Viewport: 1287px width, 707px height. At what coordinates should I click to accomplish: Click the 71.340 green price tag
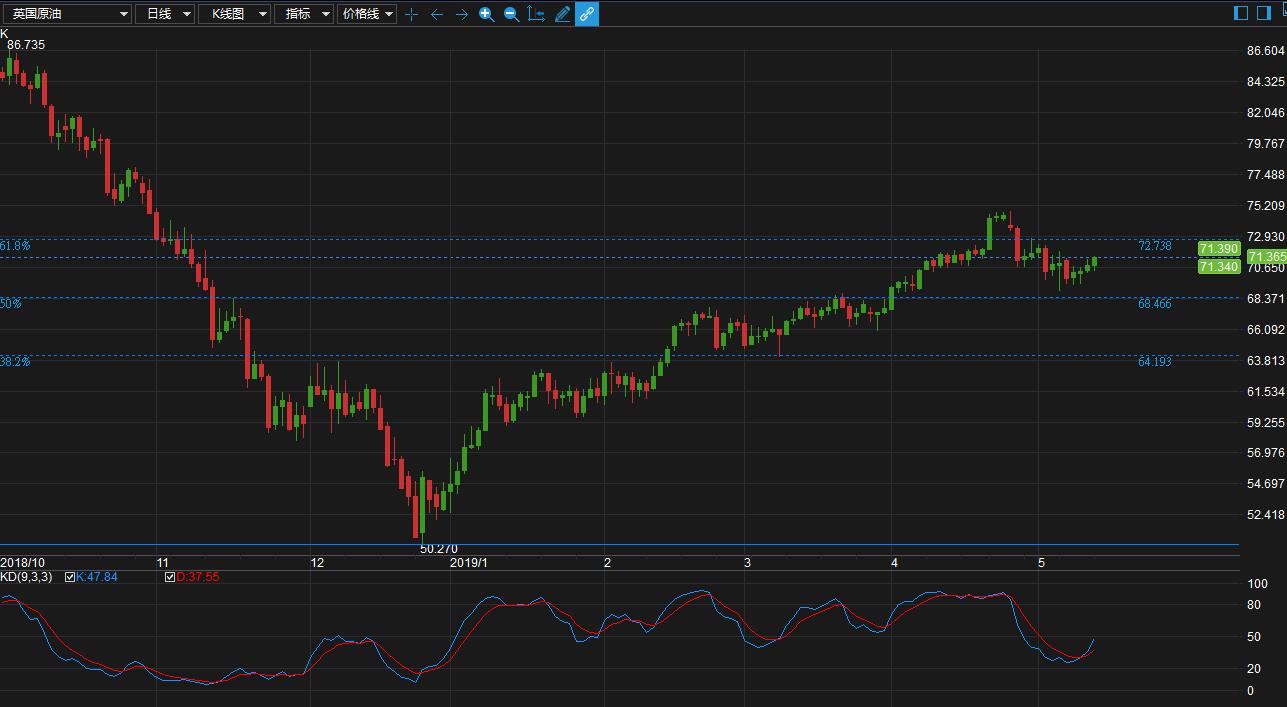1219,267
